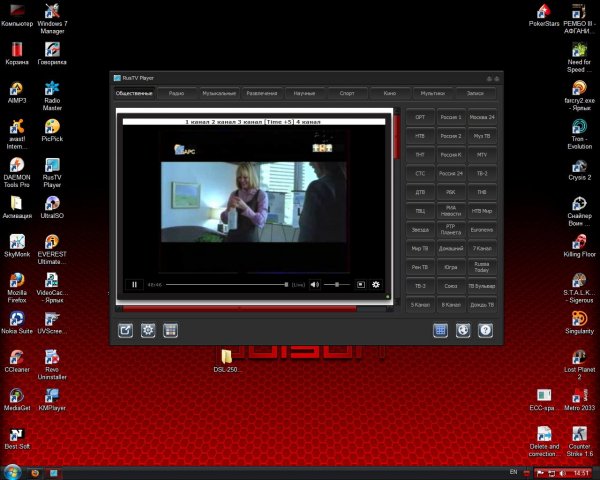
Task: Open the Windows Start menu orb
Action: [12, 473]
